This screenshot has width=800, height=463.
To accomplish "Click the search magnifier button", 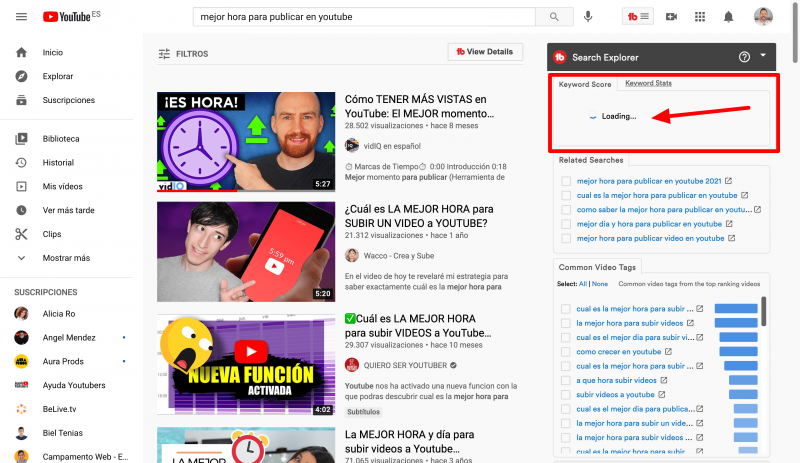I will click(x=553, y=17).
